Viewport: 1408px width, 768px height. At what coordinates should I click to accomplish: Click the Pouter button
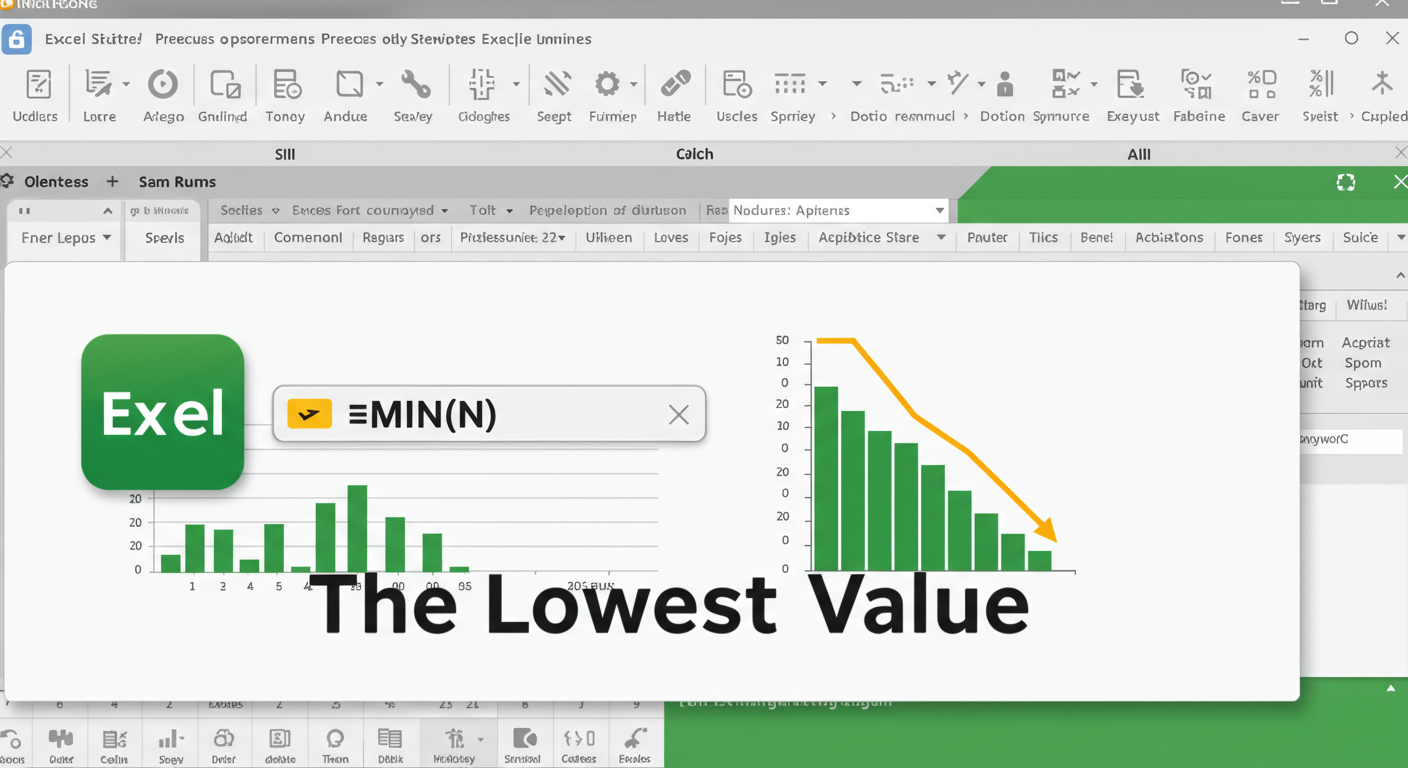(x=987, y=238)
